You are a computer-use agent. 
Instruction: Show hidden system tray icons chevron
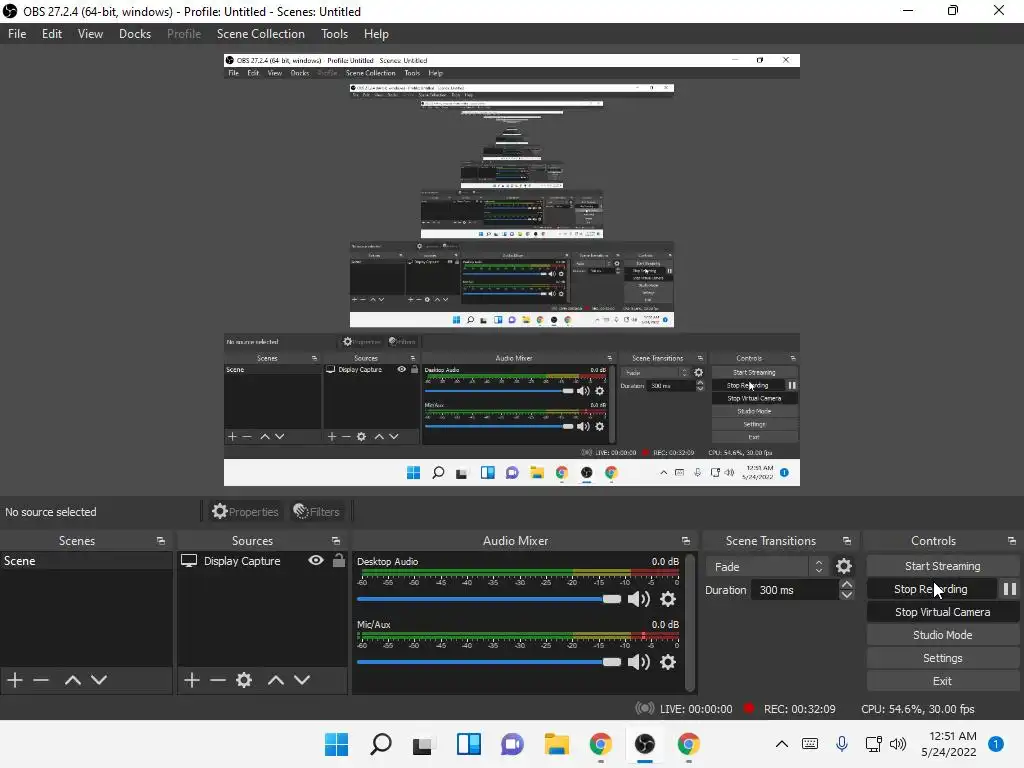click(782, 744)
